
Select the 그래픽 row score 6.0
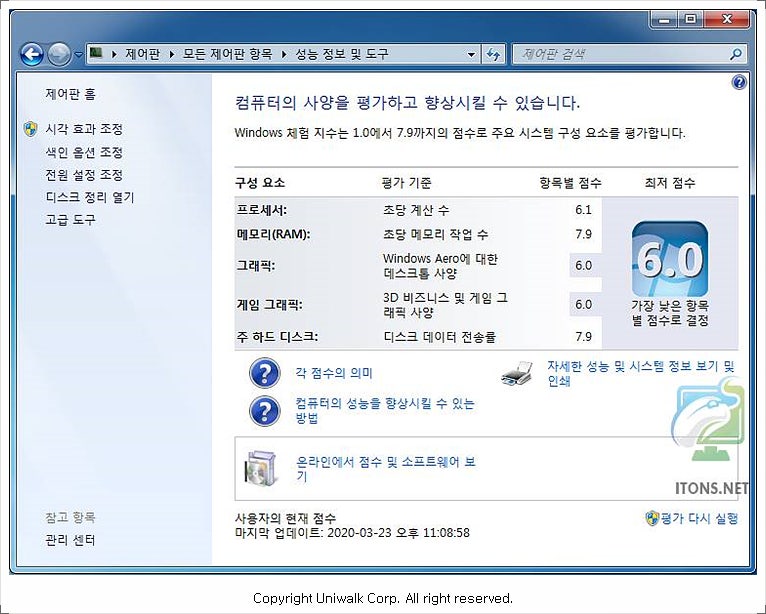(583, 265)
